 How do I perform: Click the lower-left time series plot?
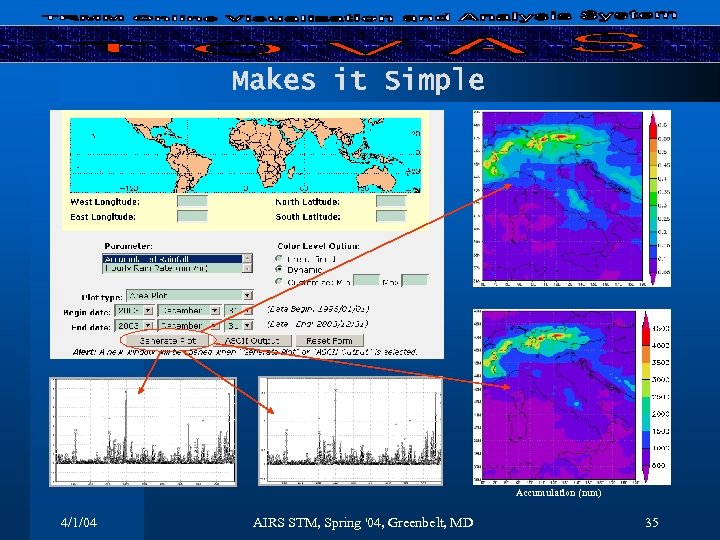pos(143,432)
